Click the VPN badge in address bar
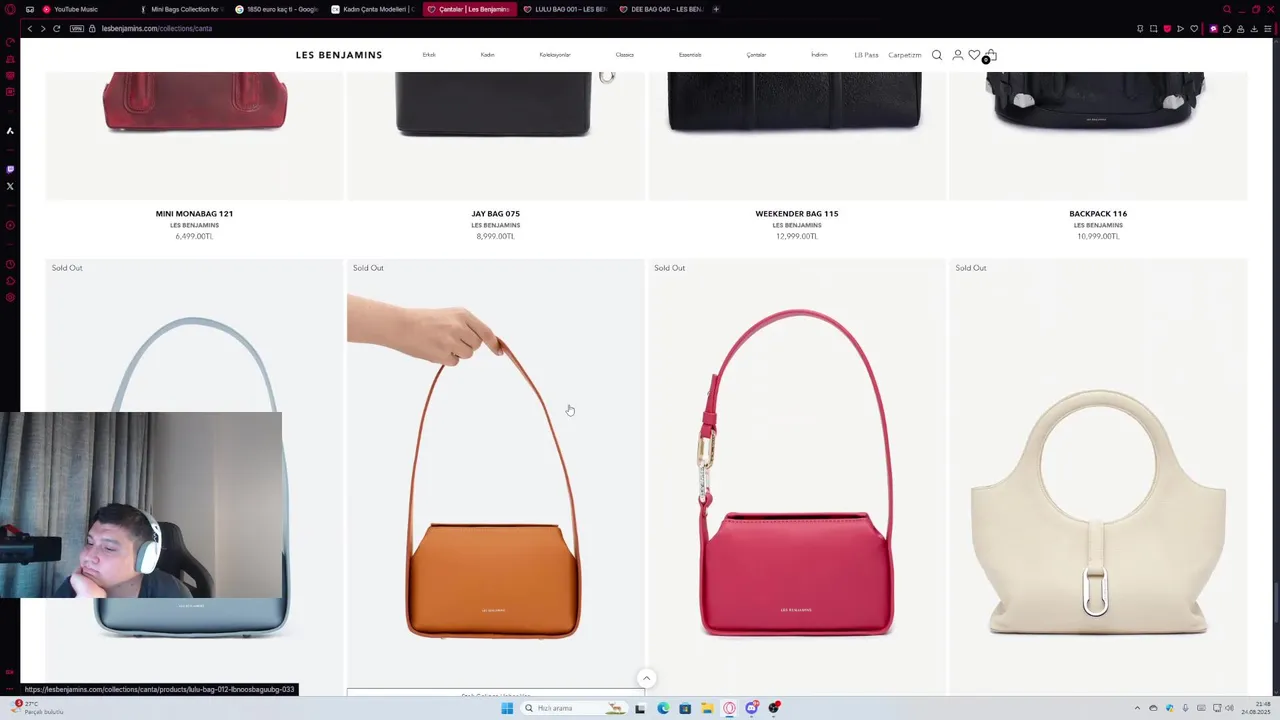This screenshot has width=1280, height=720. coord(77,28)
